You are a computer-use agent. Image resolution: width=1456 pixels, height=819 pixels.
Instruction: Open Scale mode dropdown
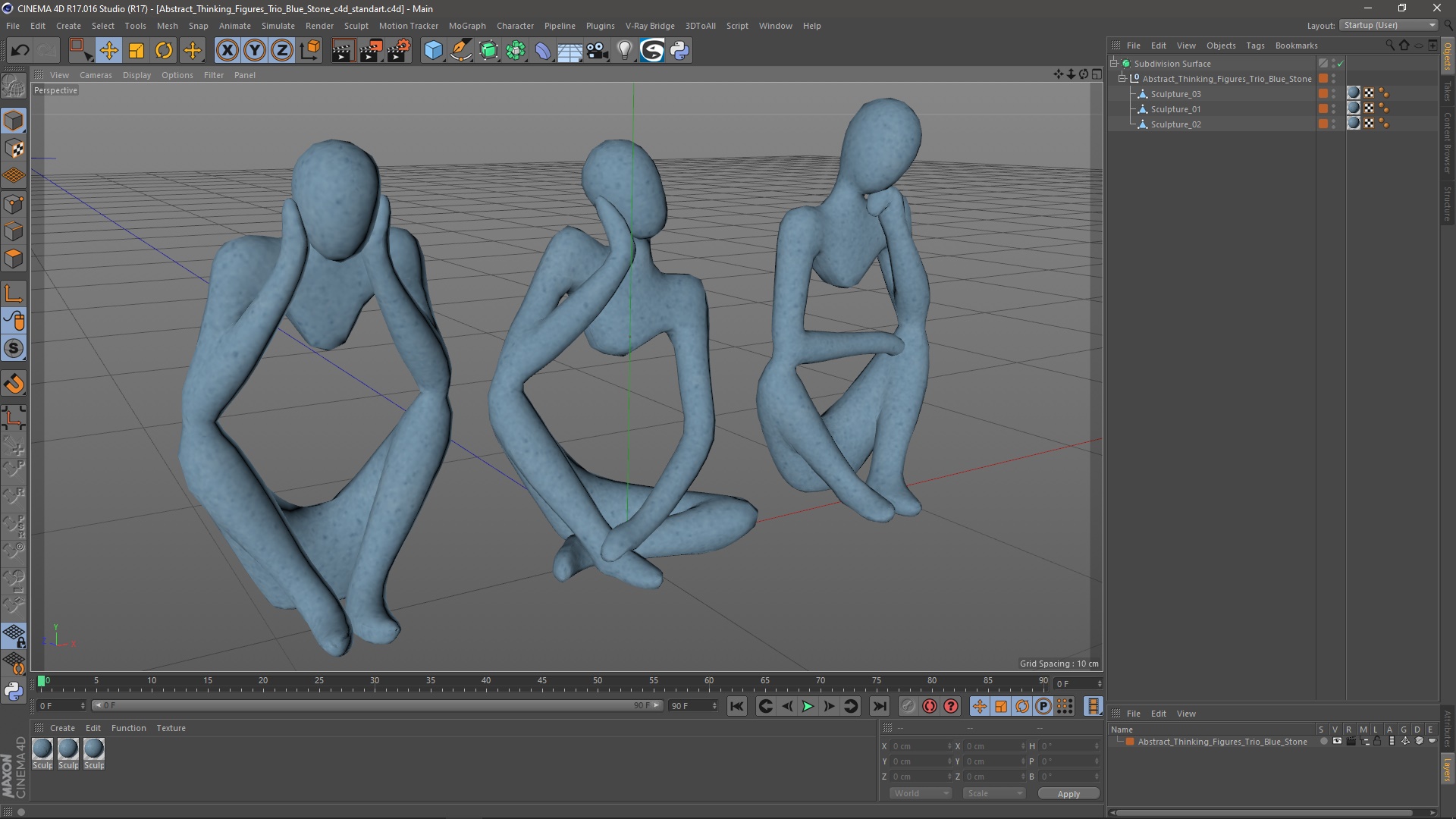click(x=993, y=793)
